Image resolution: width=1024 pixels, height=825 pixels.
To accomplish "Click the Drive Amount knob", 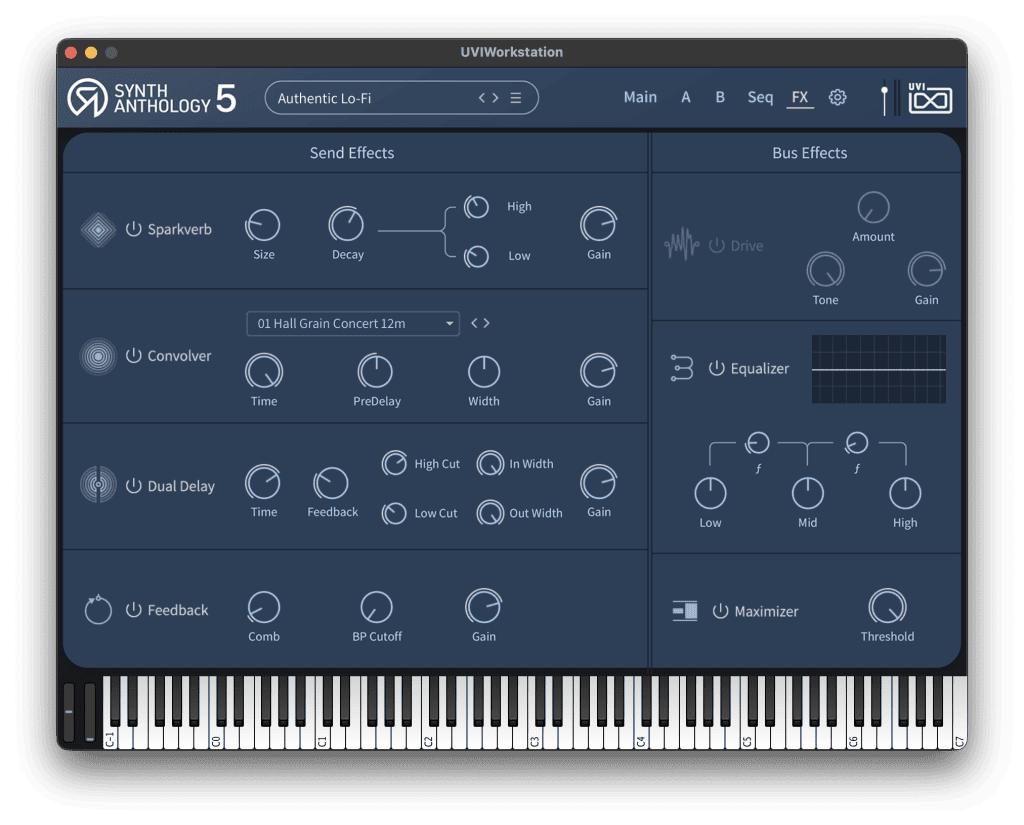I will click(x=873, y=208).
